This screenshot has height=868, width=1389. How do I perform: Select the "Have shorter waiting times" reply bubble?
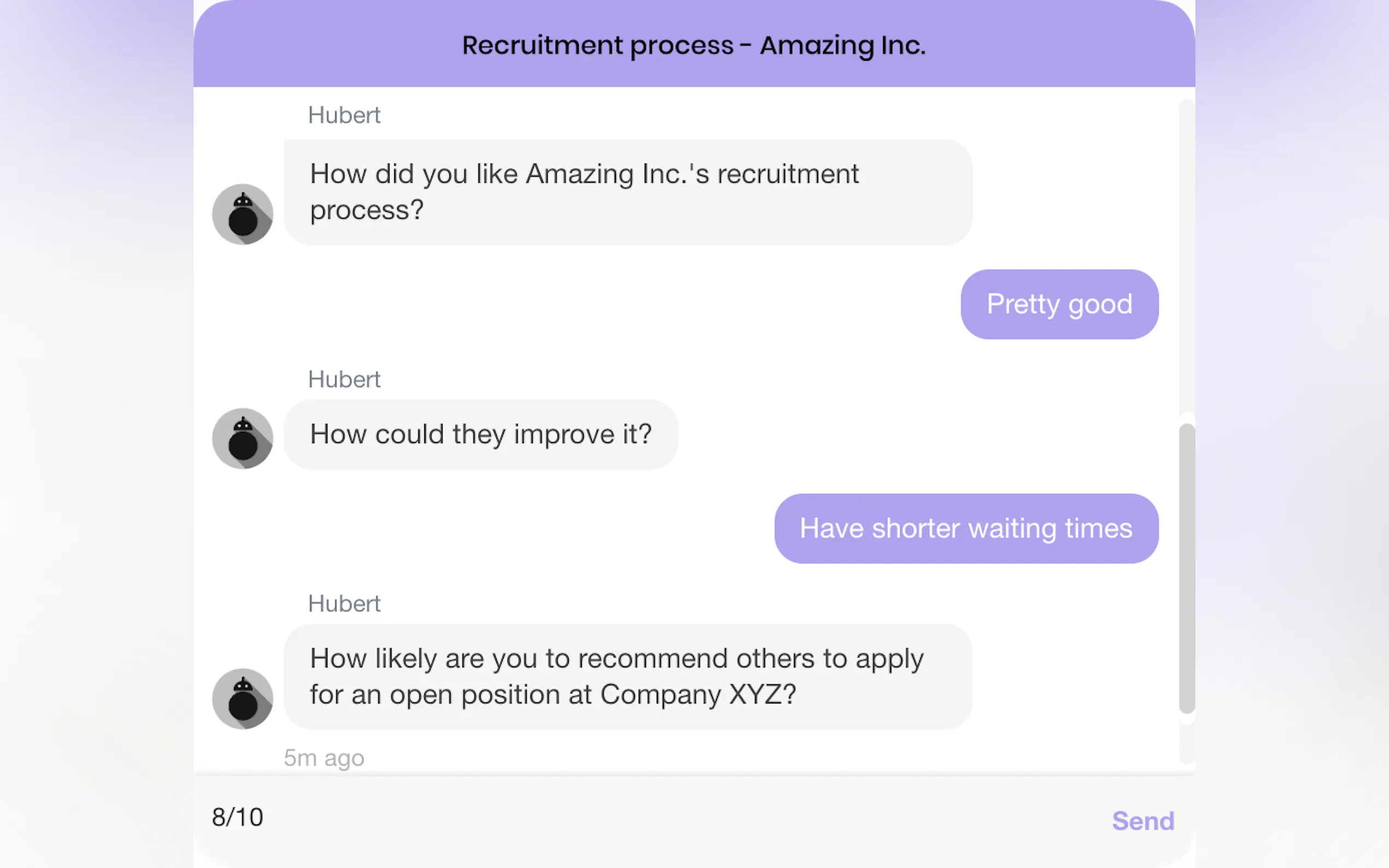coord(966,529)
